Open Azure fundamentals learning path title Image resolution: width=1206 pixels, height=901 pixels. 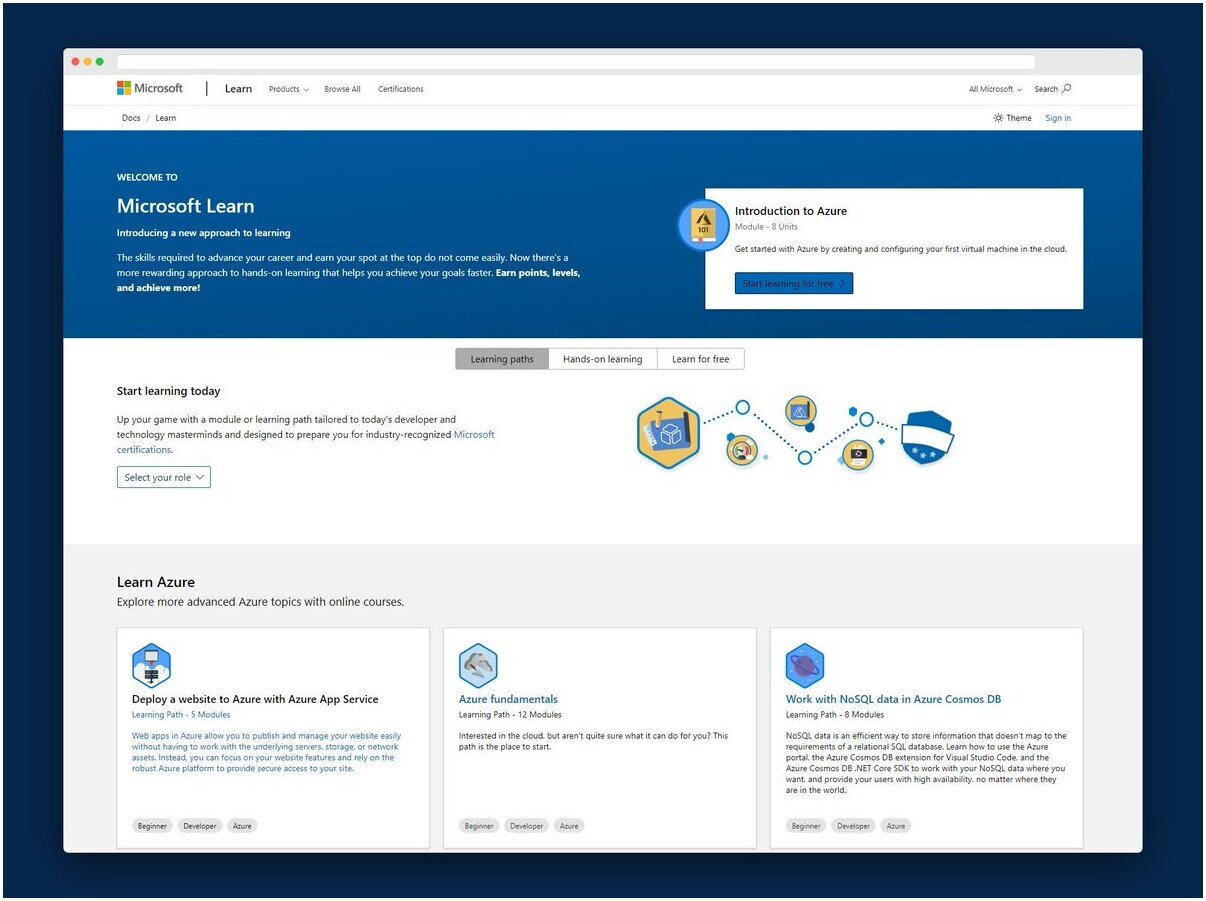coord(508,699)
